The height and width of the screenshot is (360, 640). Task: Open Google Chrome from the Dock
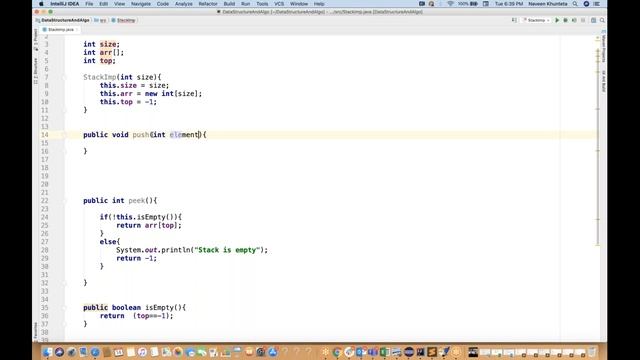pyautogui.click(x=337, y=351)
